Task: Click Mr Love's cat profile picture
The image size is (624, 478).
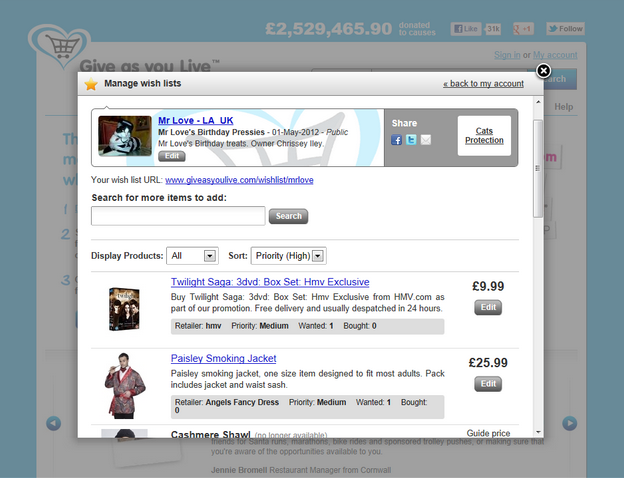Action: point(125,138)
